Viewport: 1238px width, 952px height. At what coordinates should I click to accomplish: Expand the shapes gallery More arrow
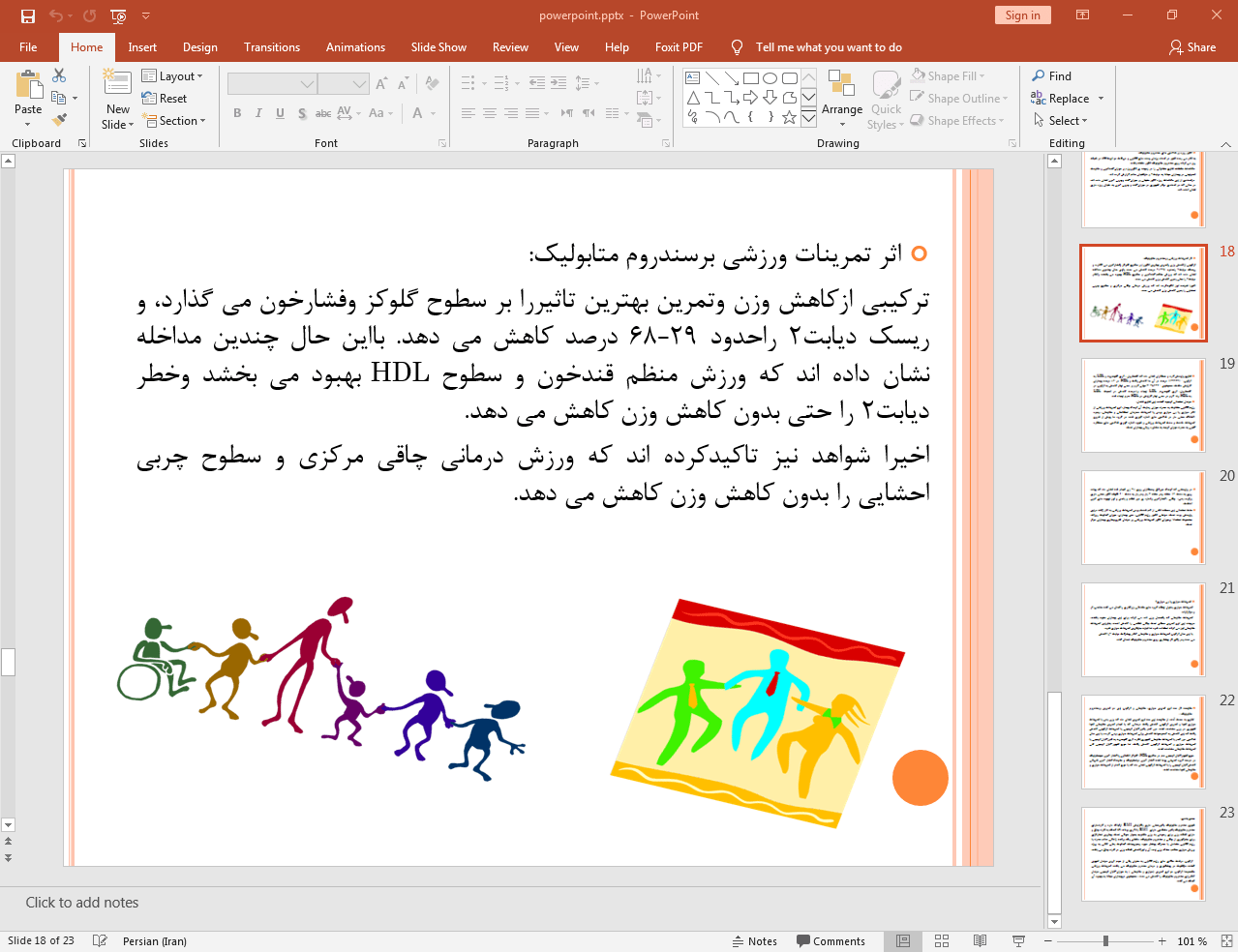click(808, 117)
